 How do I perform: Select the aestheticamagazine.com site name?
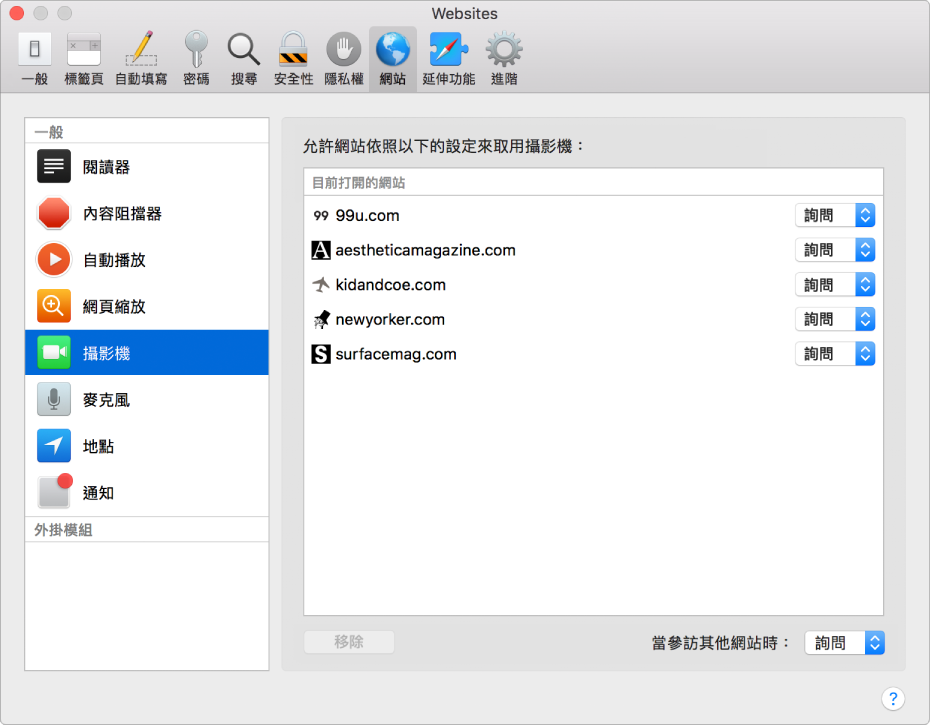(426, 251)
